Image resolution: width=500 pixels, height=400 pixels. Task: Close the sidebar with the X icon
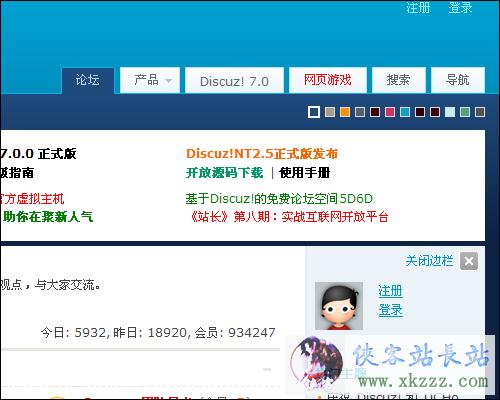pyautogui.click(x=469, y=261)
